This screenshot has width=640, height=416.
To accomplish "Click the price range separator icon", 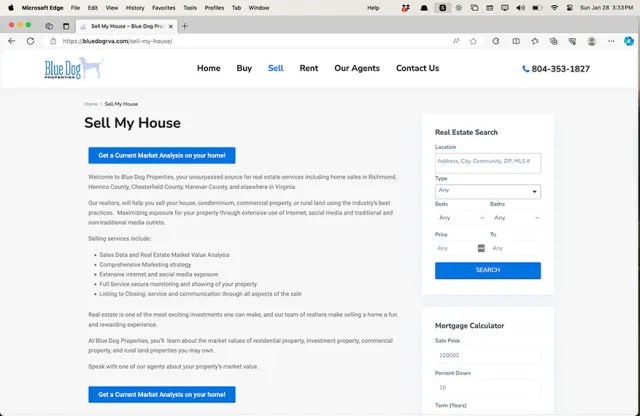I will 481,248.
